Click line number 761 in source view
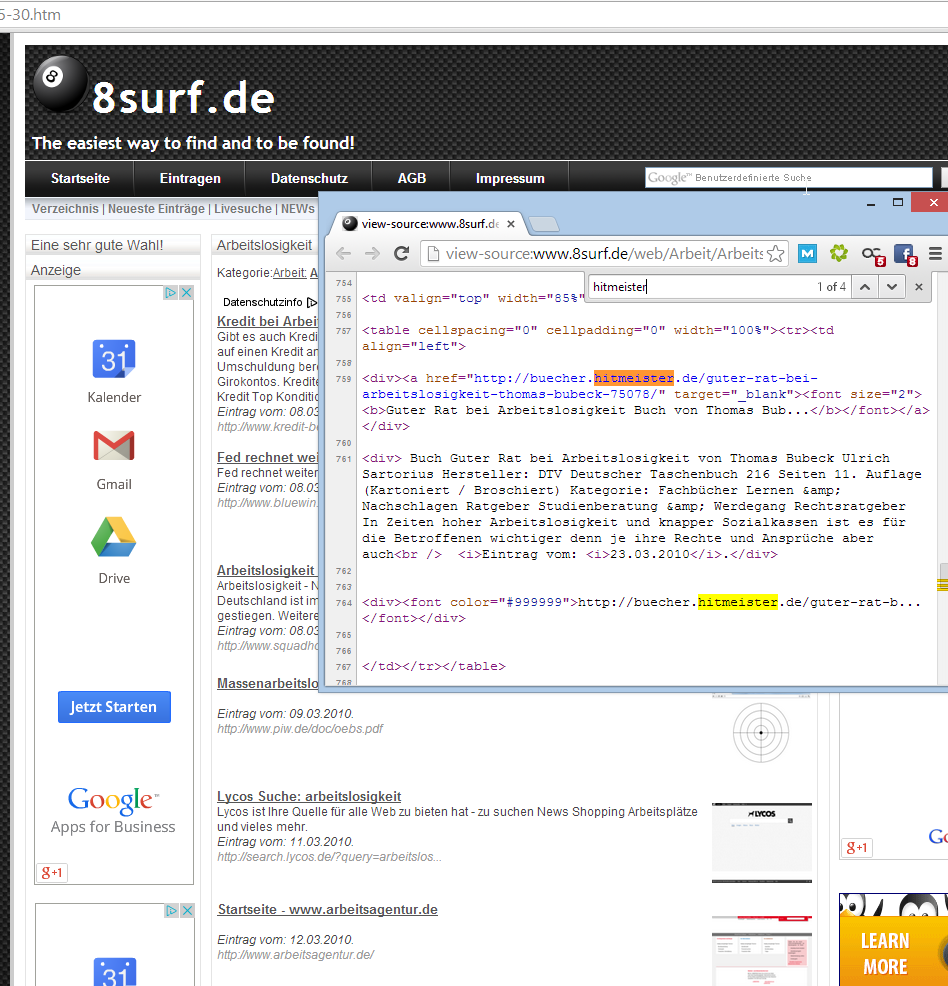Viewport: 948px width, 986px height. coord(344,459)
